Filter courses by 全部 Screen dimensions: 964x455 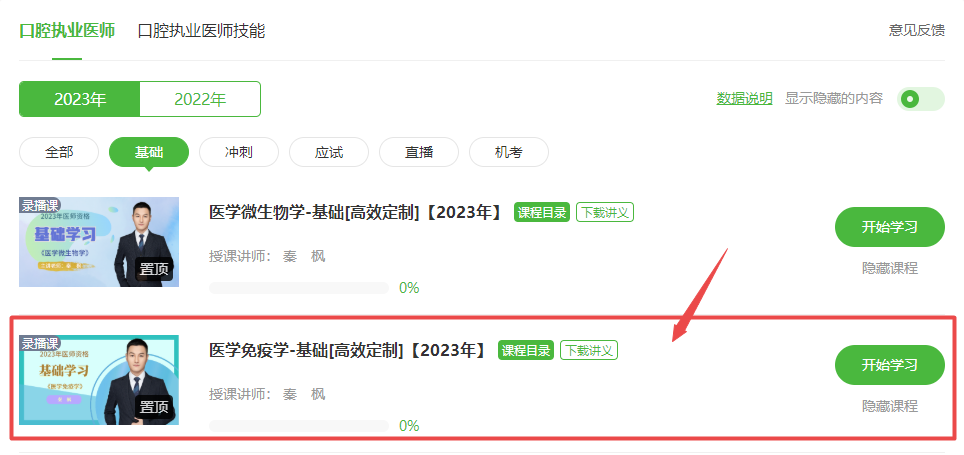pos(59,152)
